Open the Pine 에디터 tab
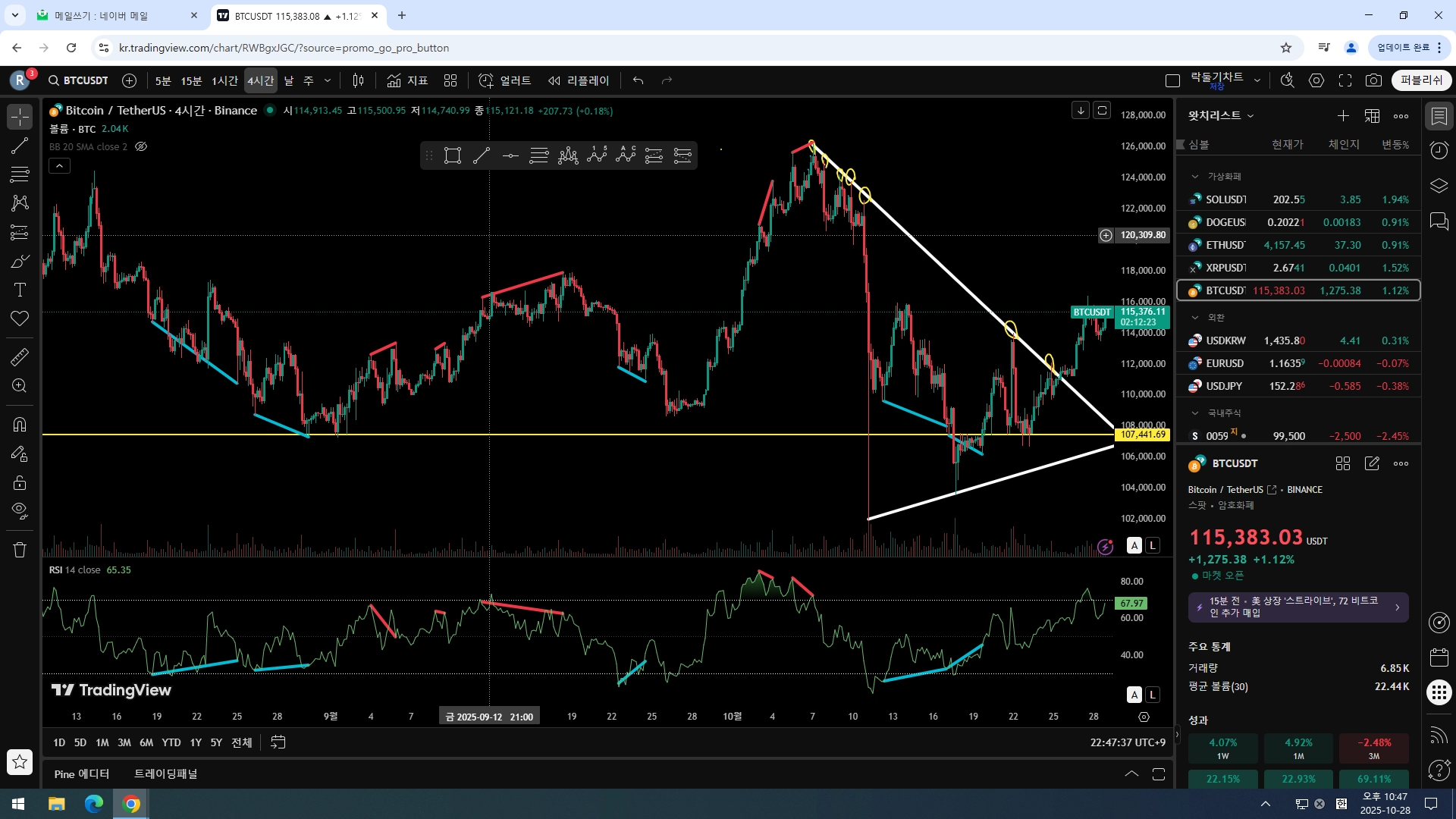The height and width of the screenshot is (819, 1456). point(82,773)
